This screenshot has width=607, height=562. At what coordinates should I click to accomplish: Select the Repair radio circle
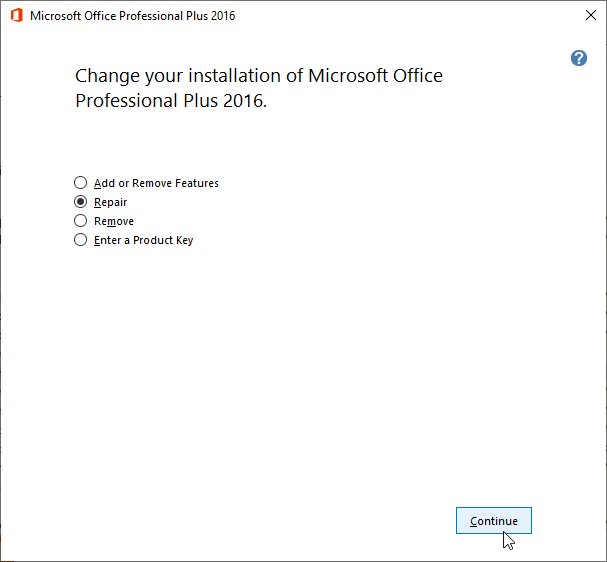click(x=81, y=202)
